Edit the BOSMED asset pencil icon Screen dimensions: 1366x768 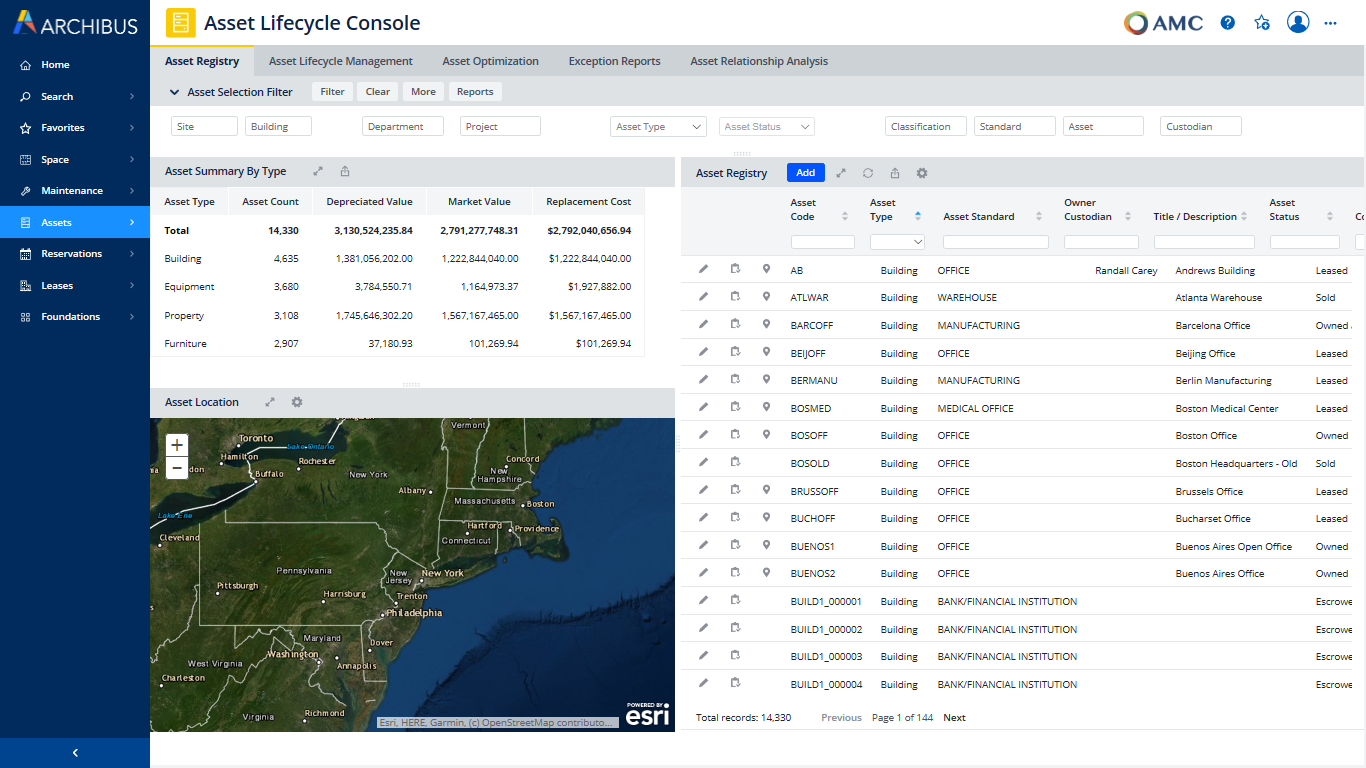[704, 407]
